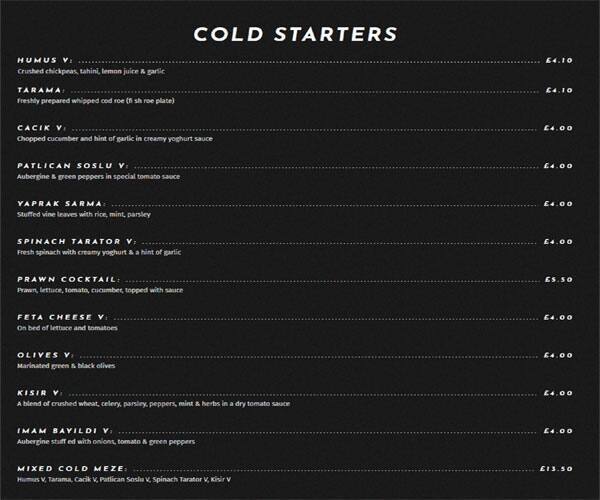
Task: Click the Patlican Soslu V title
Action: tap(73, 166)
